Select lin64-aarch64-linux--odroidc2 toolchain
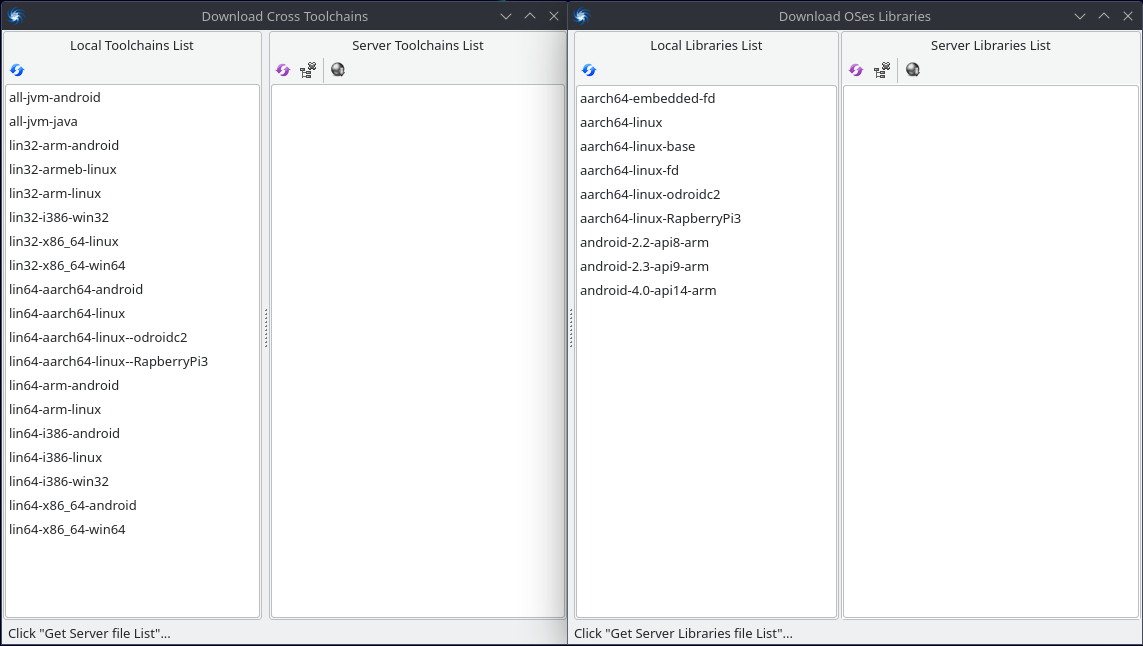This screenshot has height=646, width=1143. [x=133, y=338]
